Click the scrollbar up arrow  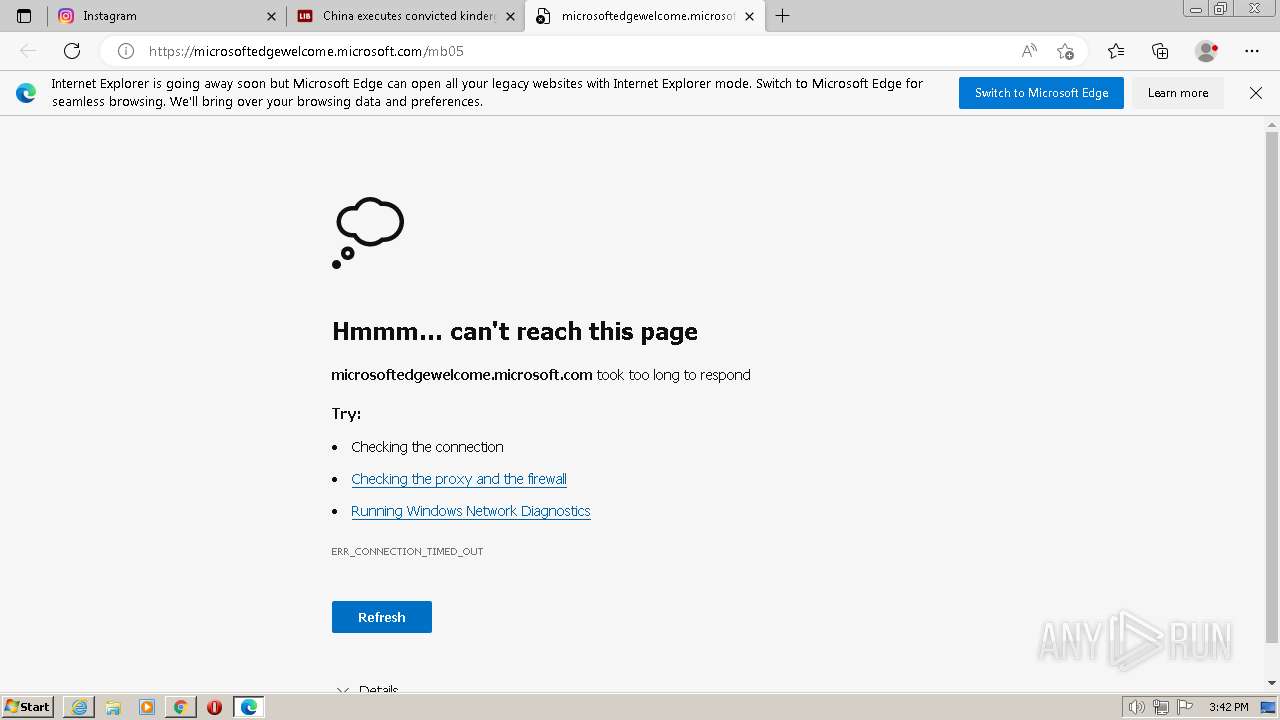pyautogui.click(x=1272, y=124)
